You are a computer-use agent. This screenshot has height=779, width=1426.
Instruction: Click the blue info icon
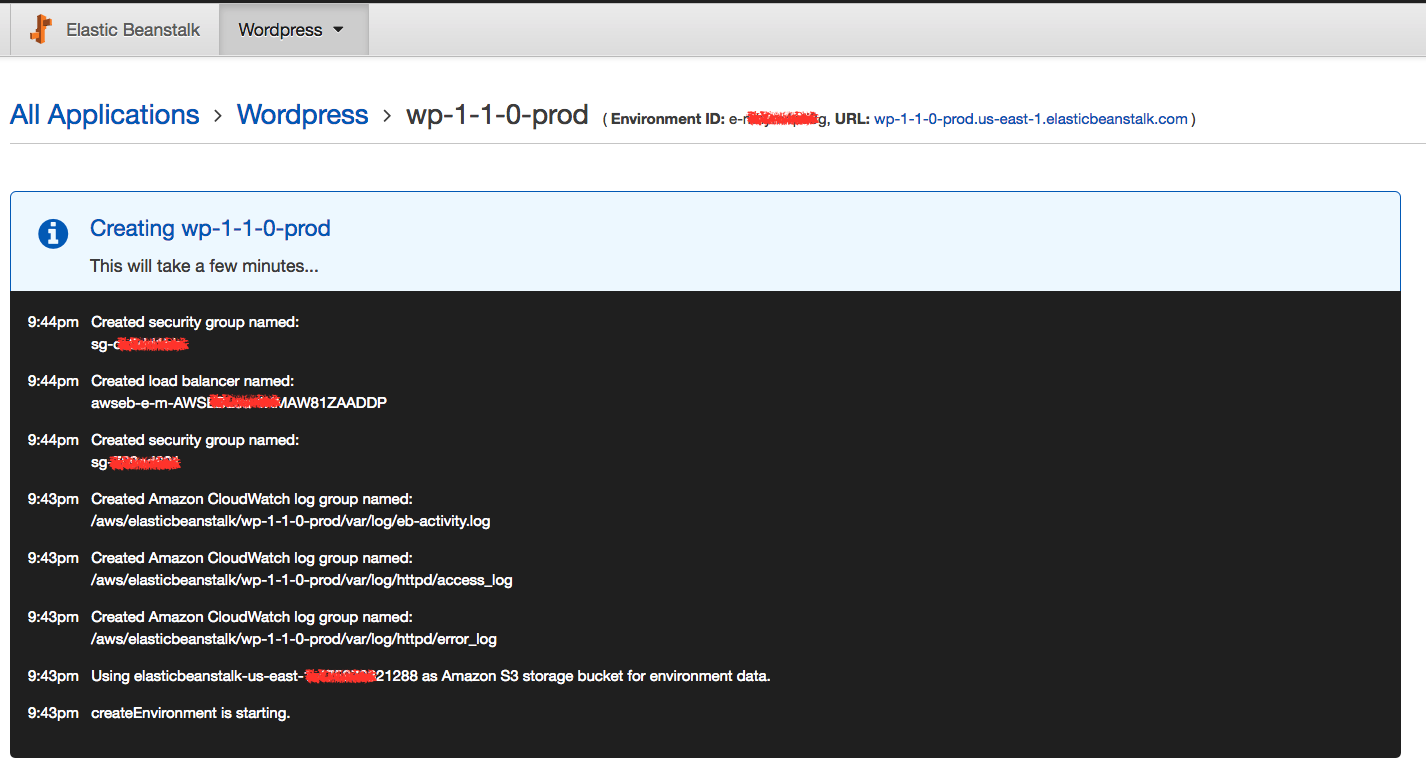coord(53,234)
